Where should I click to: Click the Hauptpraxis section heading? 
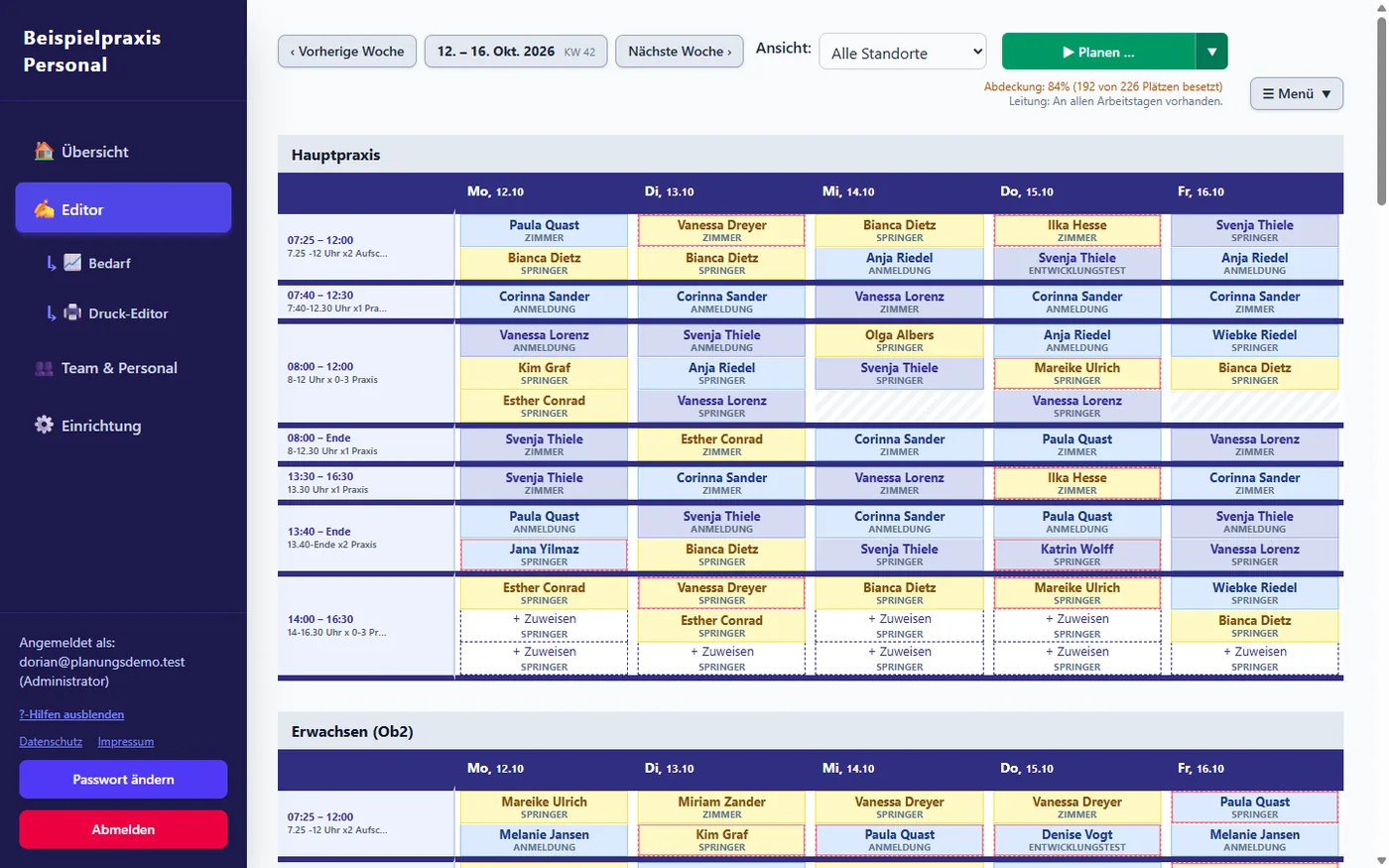335,155
